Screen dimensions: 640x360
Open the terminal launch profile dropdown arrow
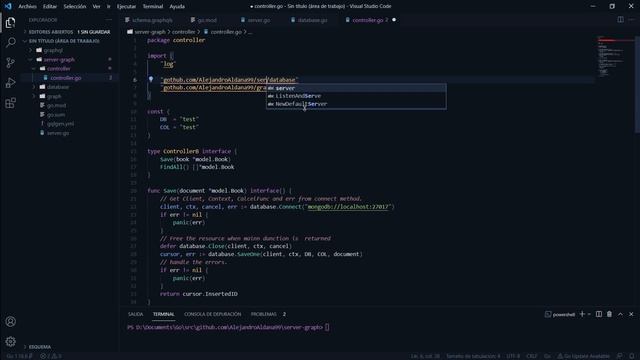pos(589,314)
